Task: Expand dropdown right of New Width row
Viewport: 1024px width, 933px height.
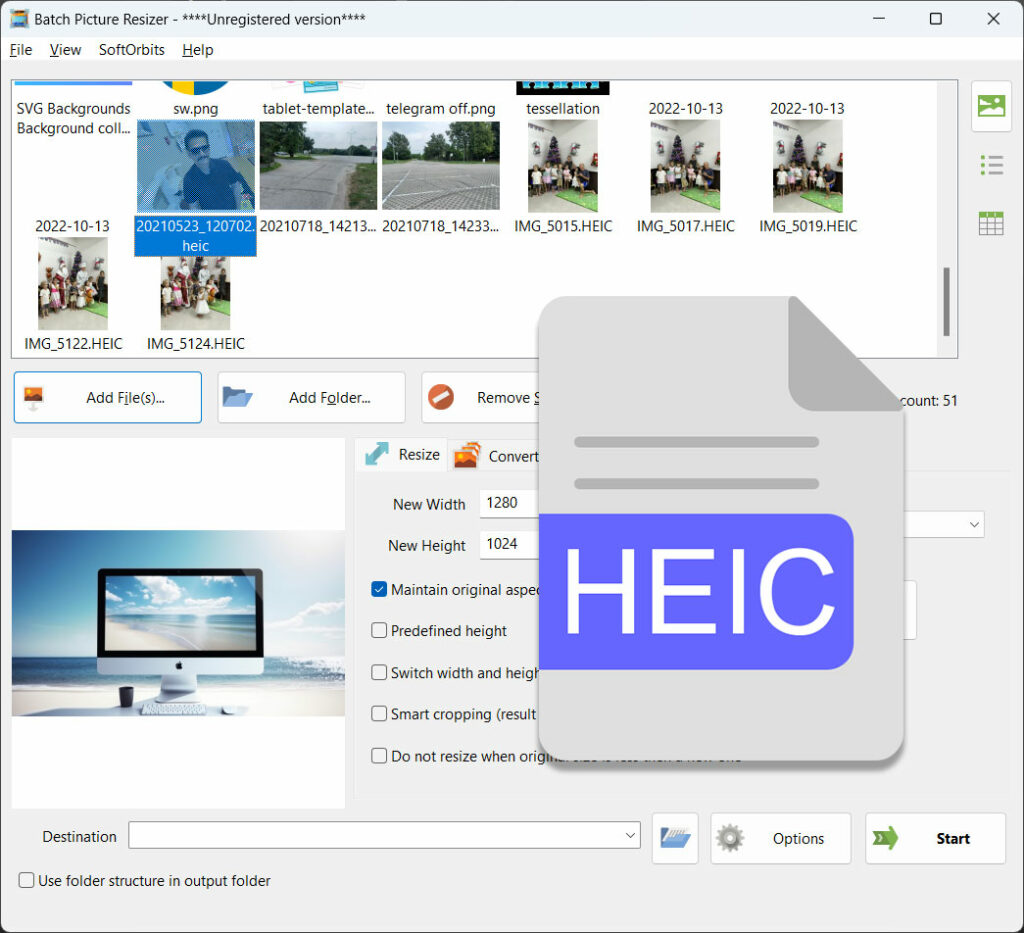Action: coord(974,524)
